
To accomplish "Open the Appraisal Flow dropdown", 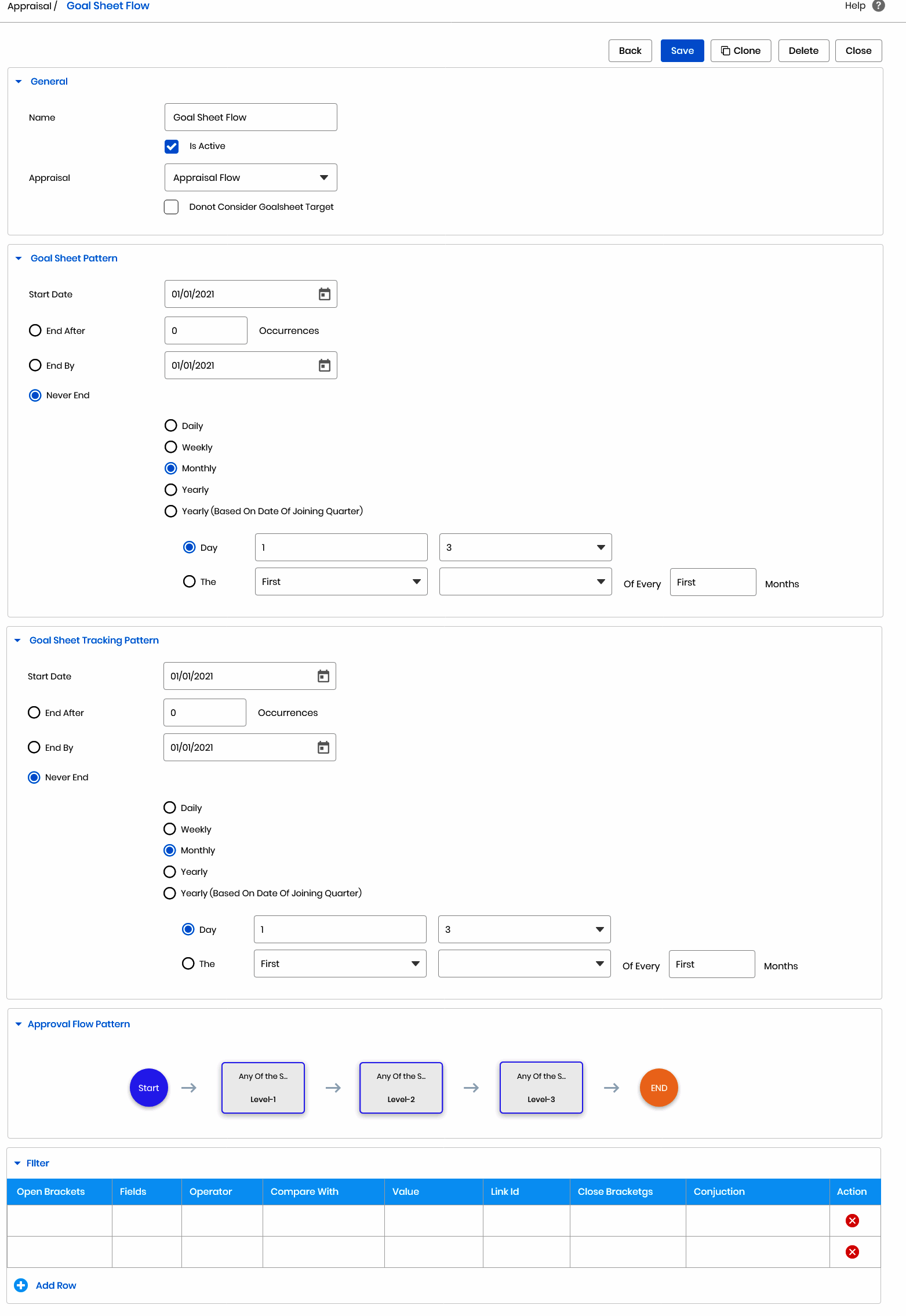I will (x=251, y=177).
